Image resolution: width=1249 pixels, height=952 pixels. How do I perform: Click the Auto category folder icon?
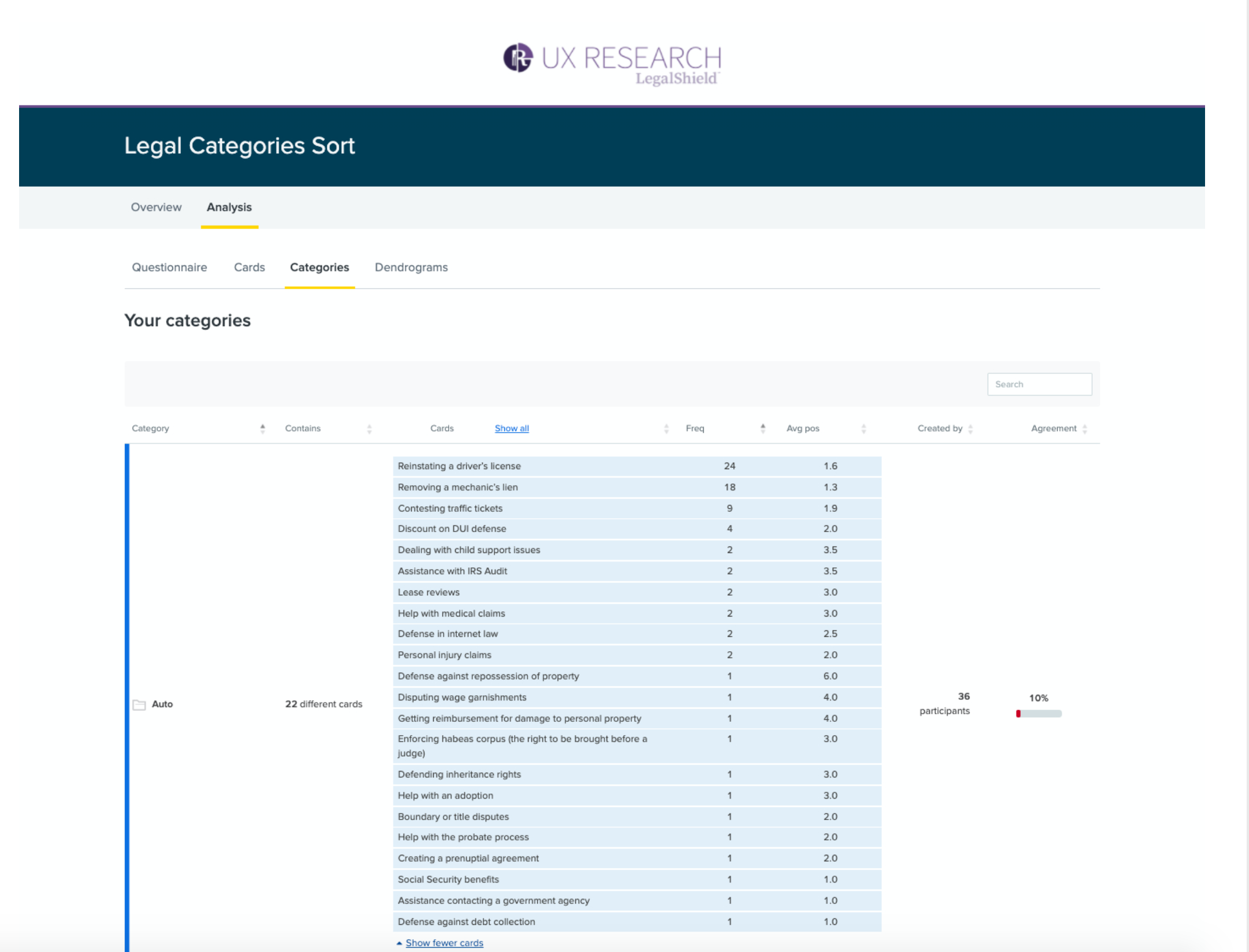(139, 704)
